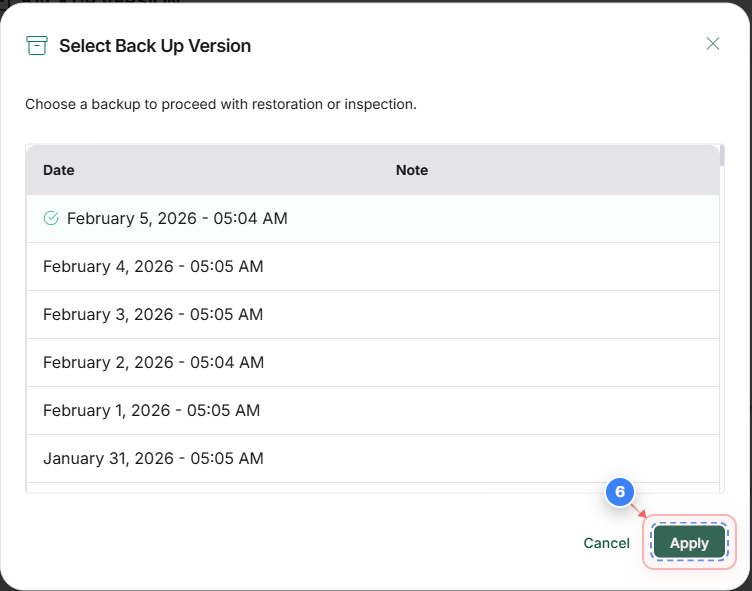The image size is (752, 591).
Task: Select the January 31, 2026 - 05:05 AM backup
Action: [373, 458]
